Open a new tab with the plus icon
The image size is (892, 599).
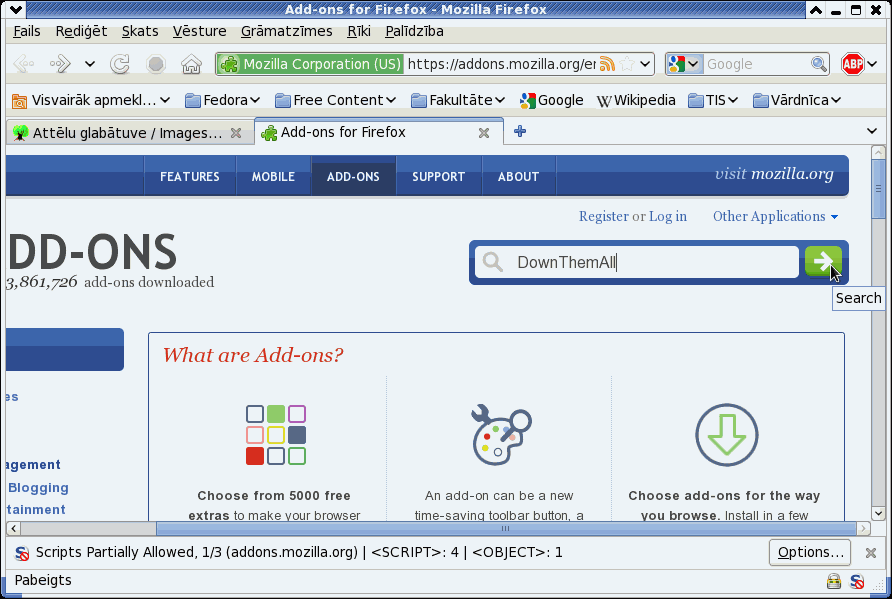pos(519,131)
